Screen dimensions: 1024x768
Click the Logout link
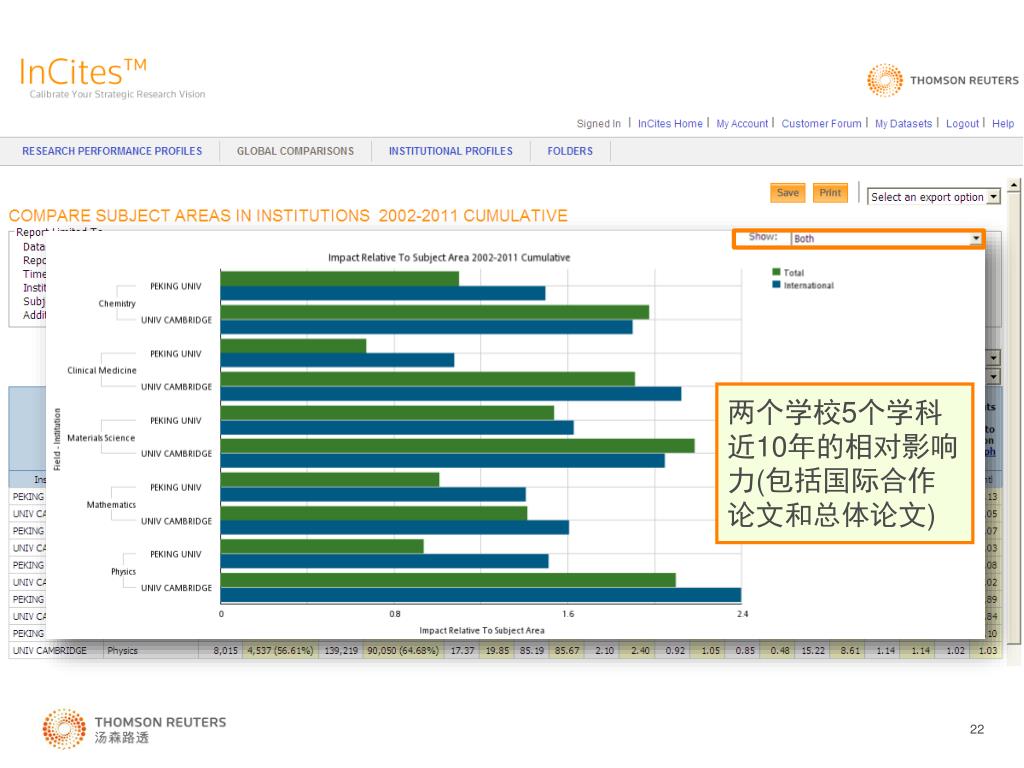pyautogui.click(x=963, y=123)
